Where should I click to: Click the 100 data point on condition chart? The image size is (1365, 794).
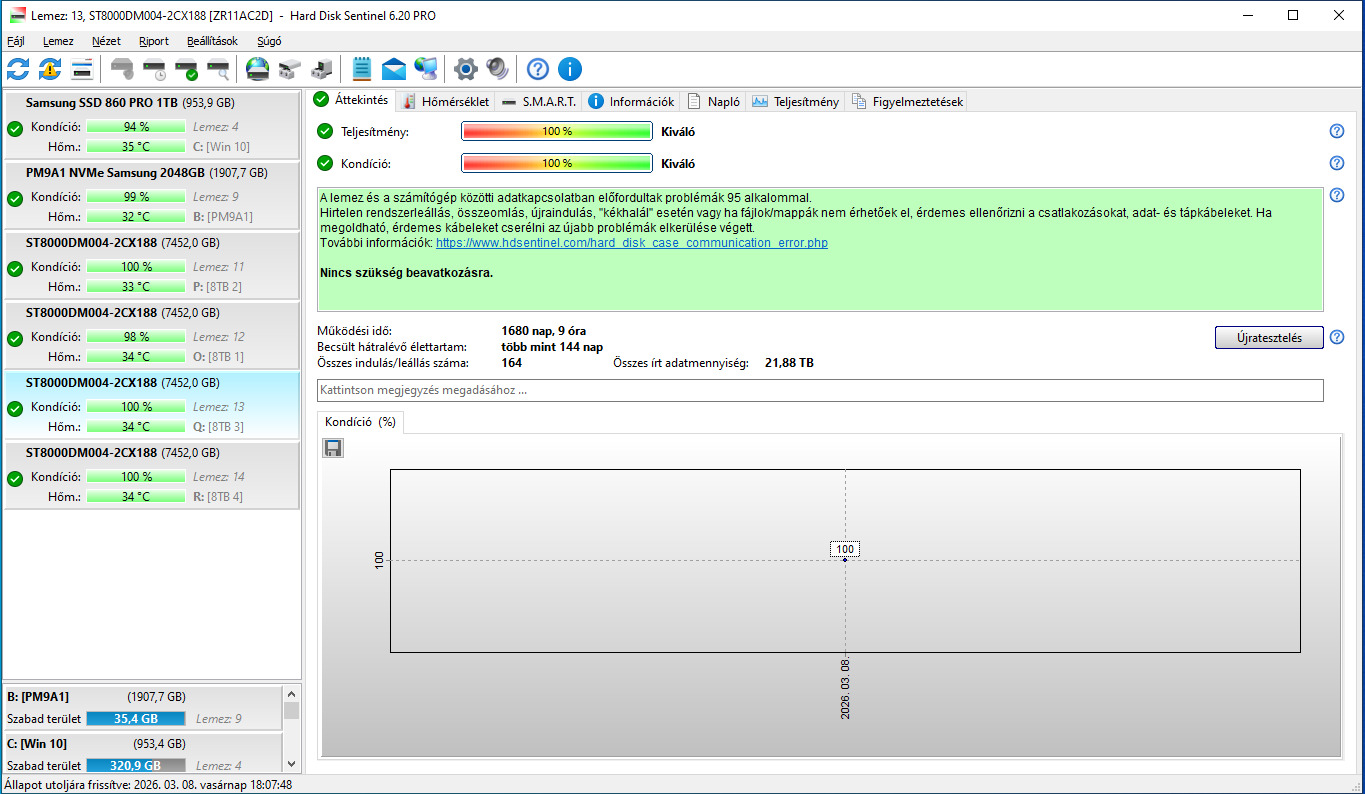(x=845, y=560)
